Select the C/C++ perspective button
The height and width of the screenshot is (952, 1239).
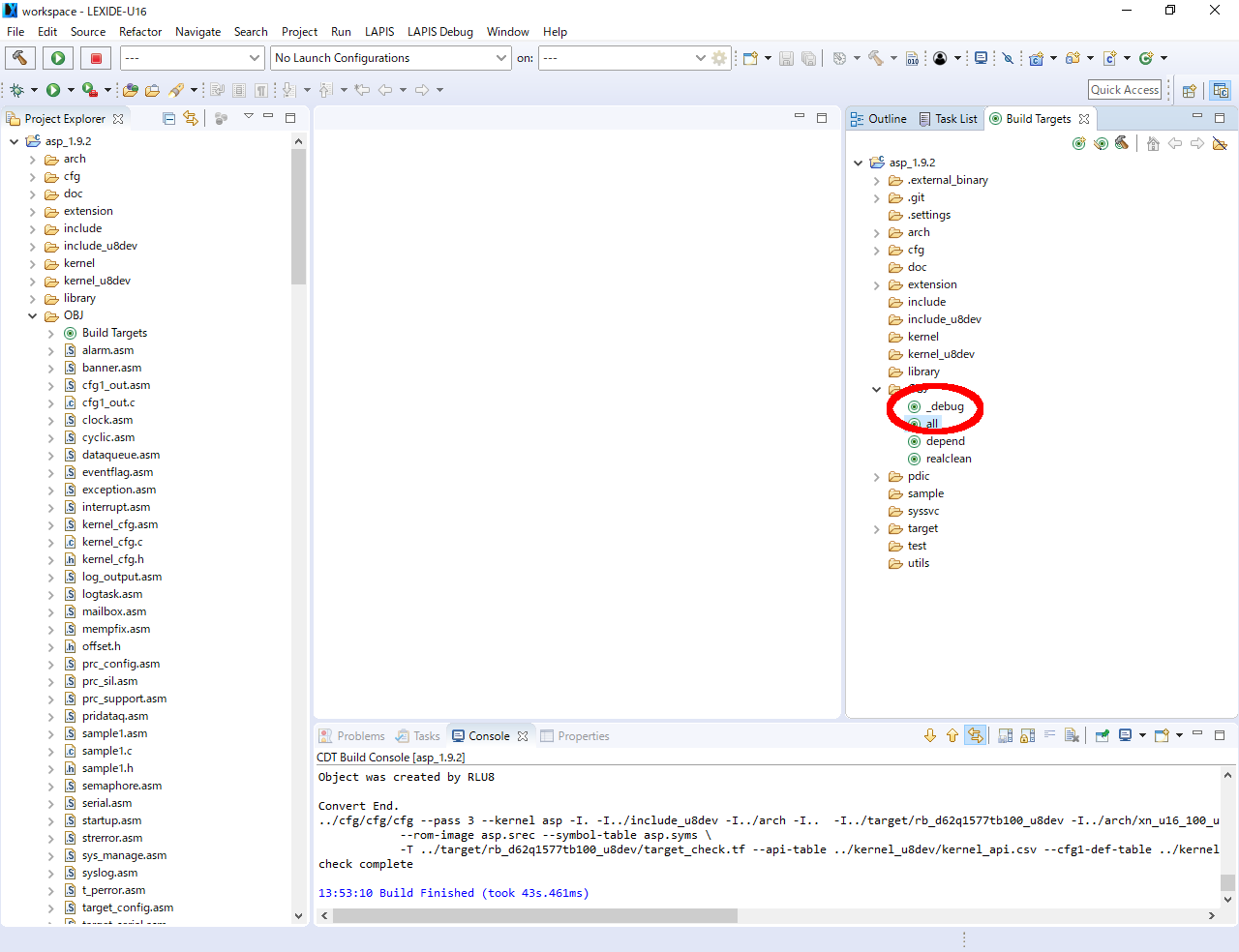pos(1221,90)
